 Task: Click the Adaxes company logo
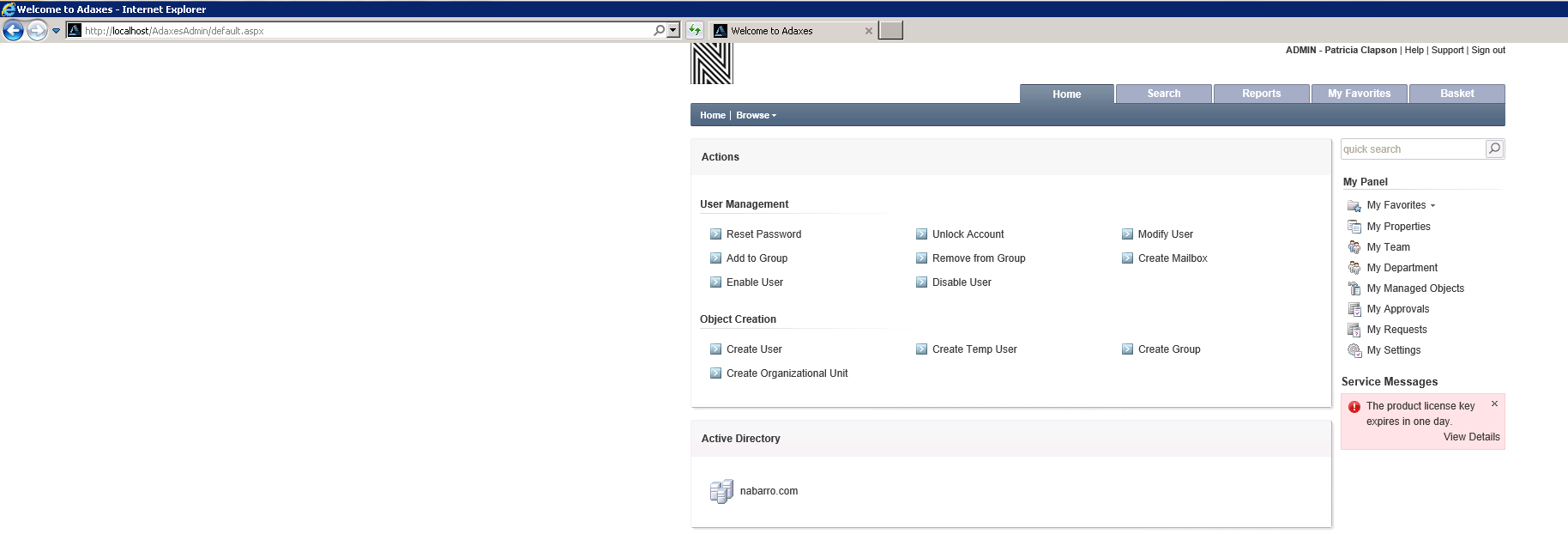(712, 64)
